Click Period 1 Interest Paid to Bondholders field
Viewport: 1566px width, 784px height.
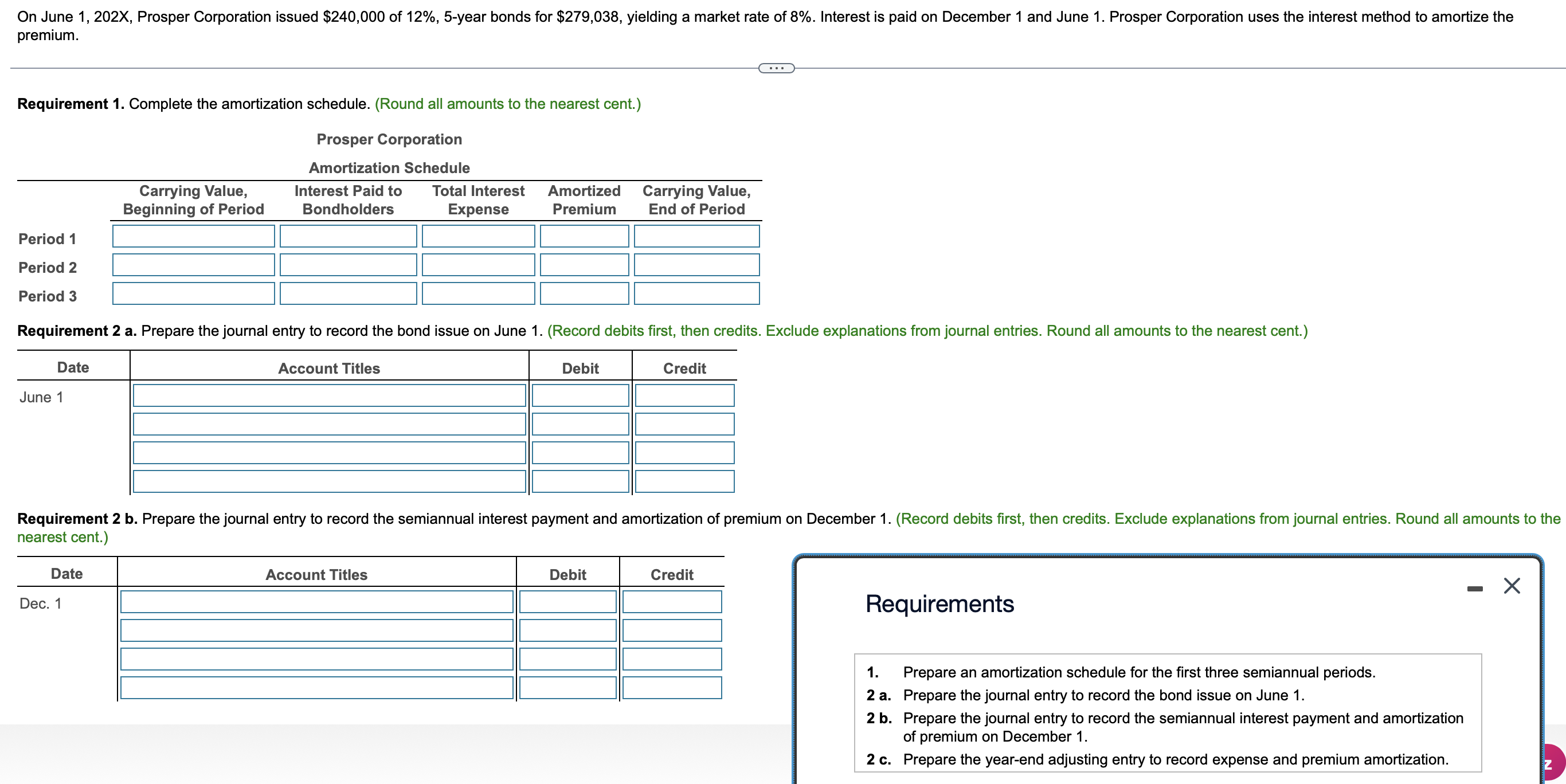(x=348, y=237)
